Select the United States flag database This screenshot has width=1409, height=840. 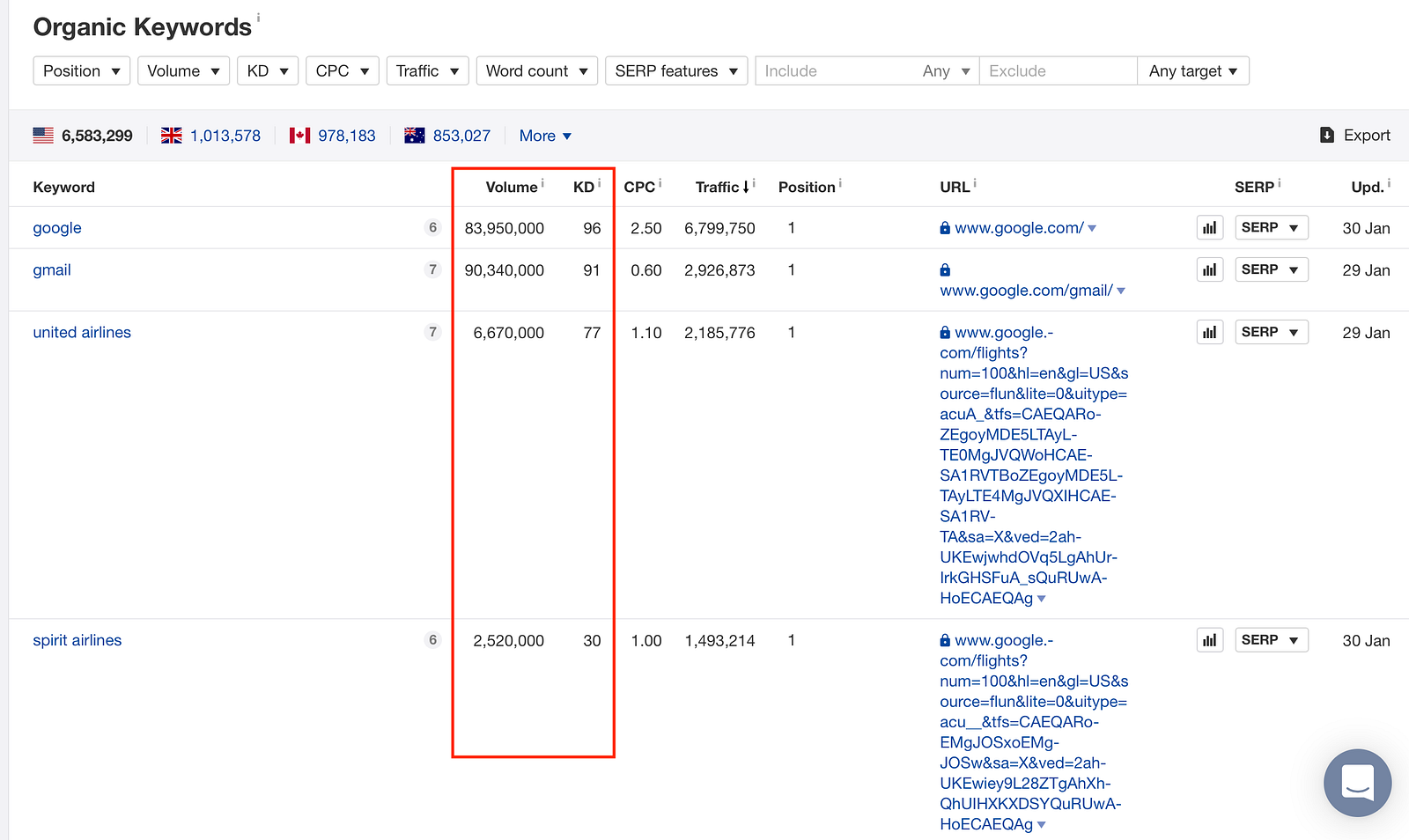[x=43, y=136]
